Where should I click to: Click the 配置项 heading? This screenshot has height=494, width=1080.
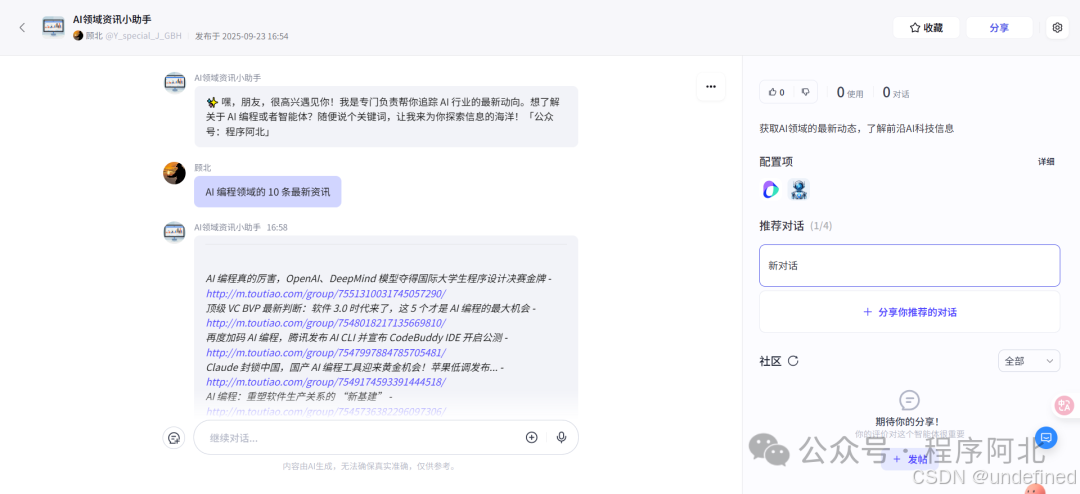[x=776, y=162]
